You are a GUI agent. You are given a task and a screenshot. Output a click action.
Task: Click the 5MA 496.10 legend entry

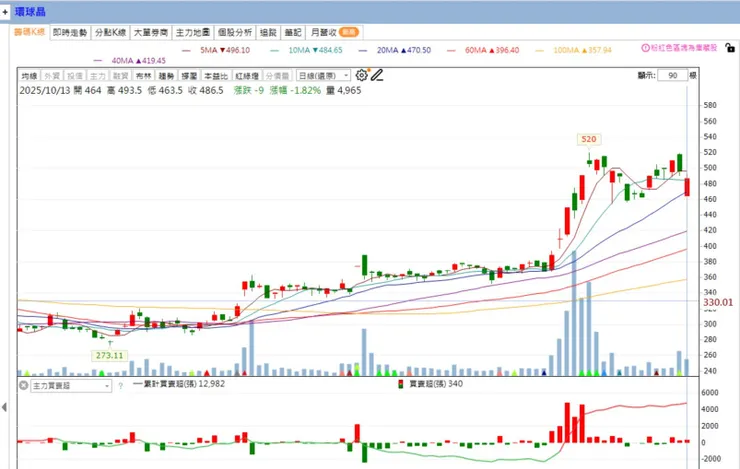(216, 50)
